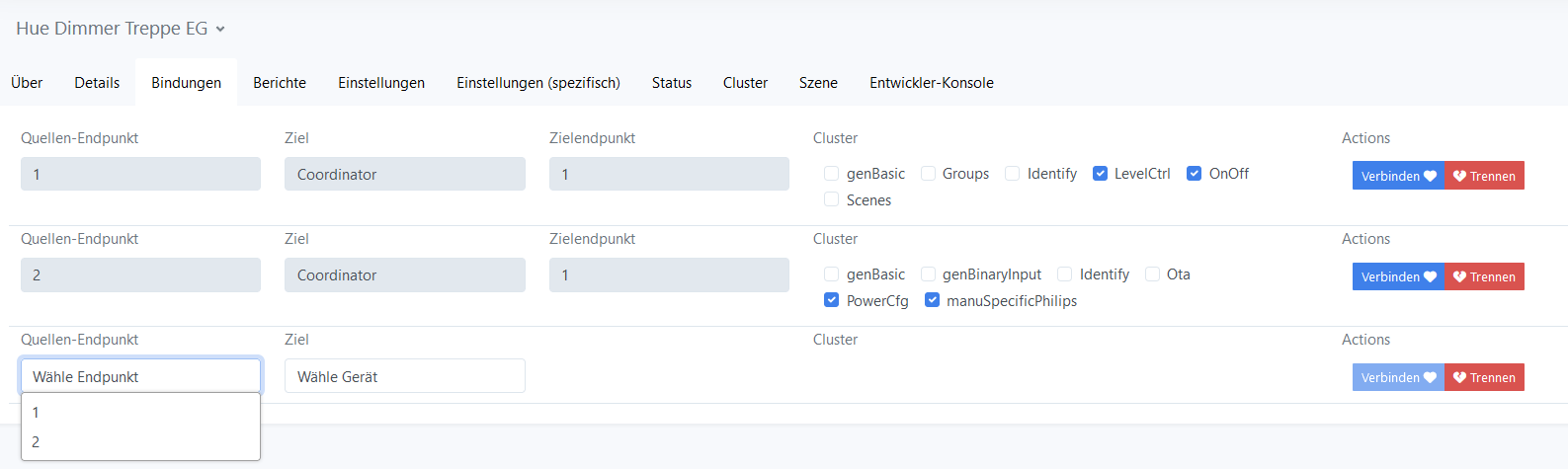The height and width of the screenshot is (469, 1568).
Task: Enable the Ota cluster checkbox
Action: point(1152,274)
